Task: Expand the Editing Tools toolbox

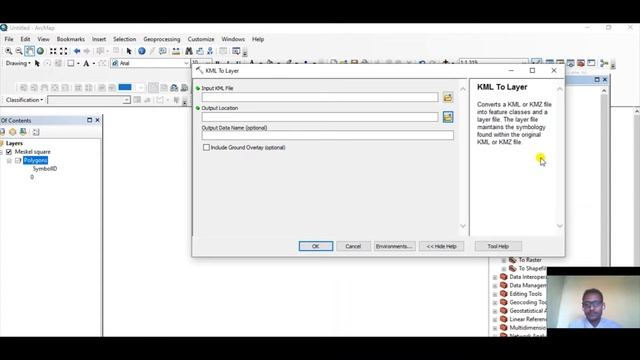Action: [x=495, y=294]
